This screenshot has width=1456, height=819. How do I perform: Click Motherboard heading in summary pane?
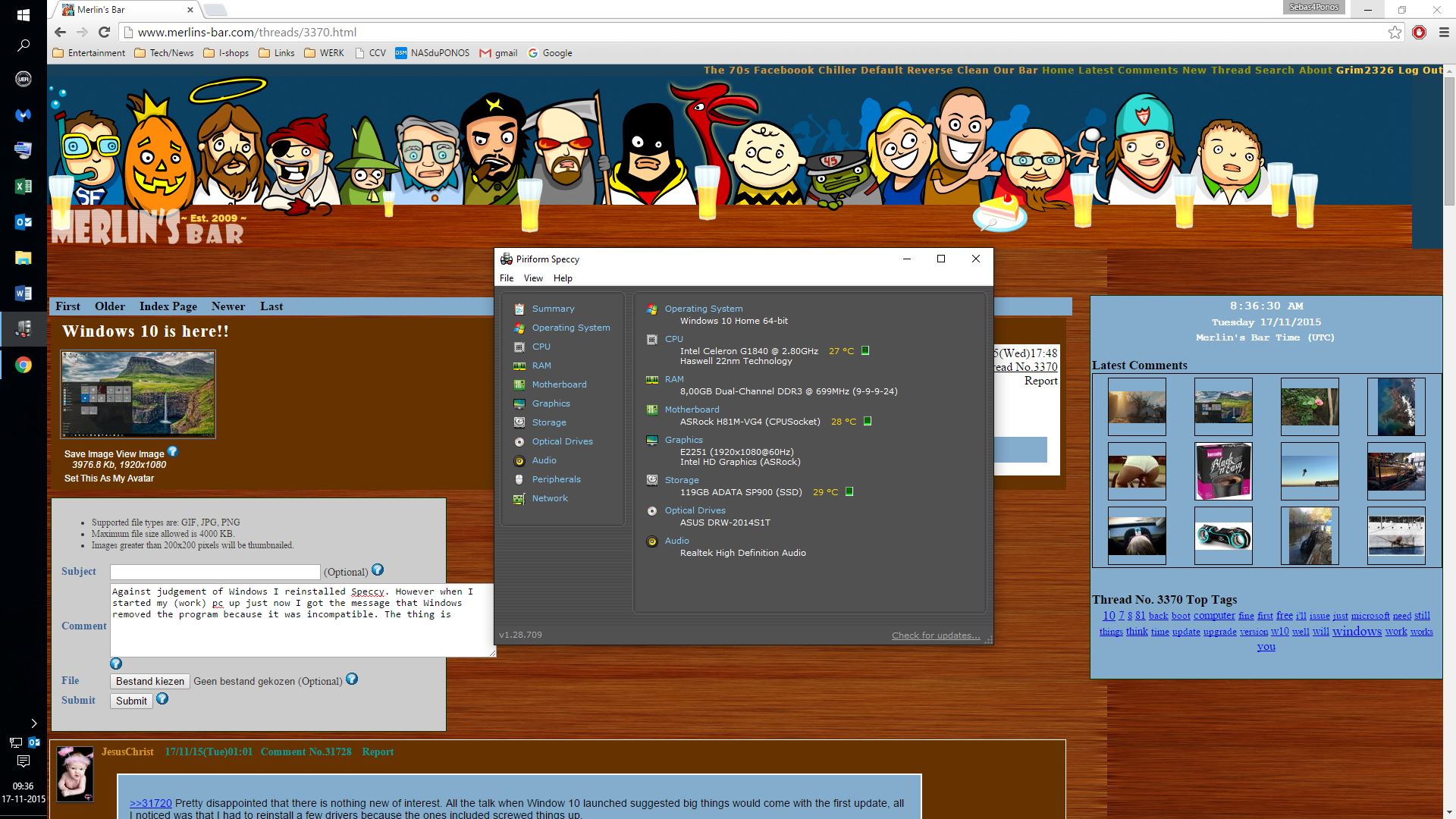(692, 409)
